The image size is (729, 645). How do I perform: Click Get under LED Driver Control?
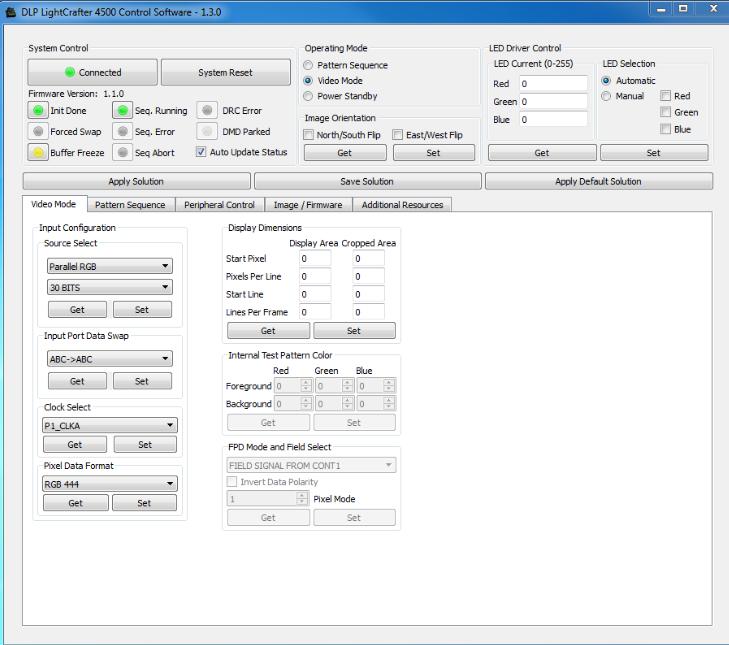coord(542,153)
